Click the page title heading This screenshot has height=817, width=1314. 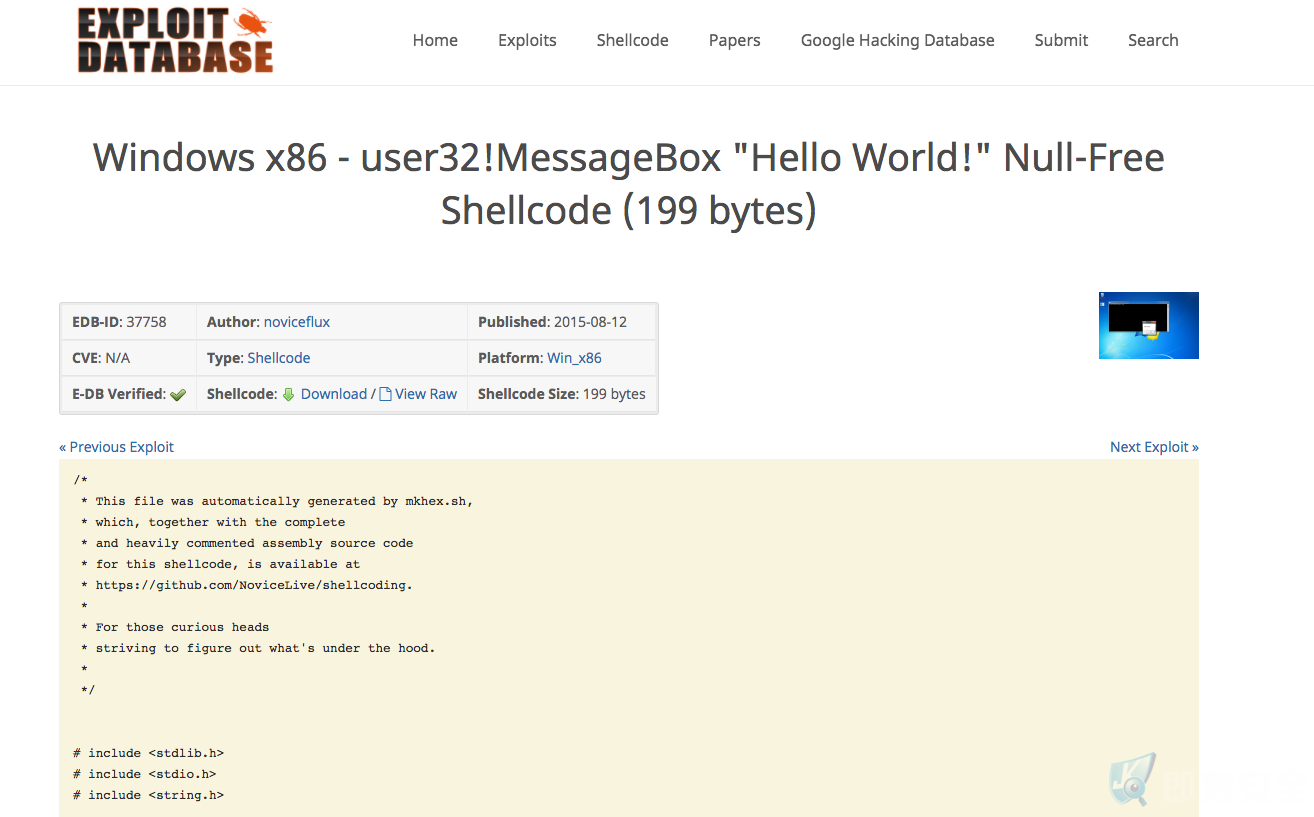pyautogui.click(x=629, y=184)
